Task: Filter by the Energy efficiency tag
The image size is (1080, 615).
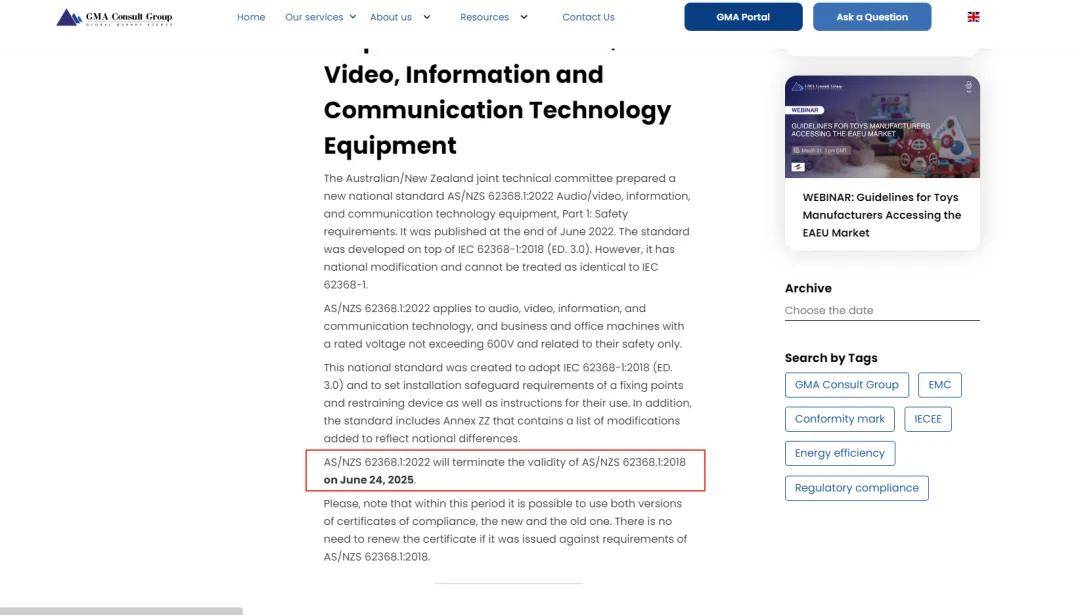Action: [x=839, y=453]
